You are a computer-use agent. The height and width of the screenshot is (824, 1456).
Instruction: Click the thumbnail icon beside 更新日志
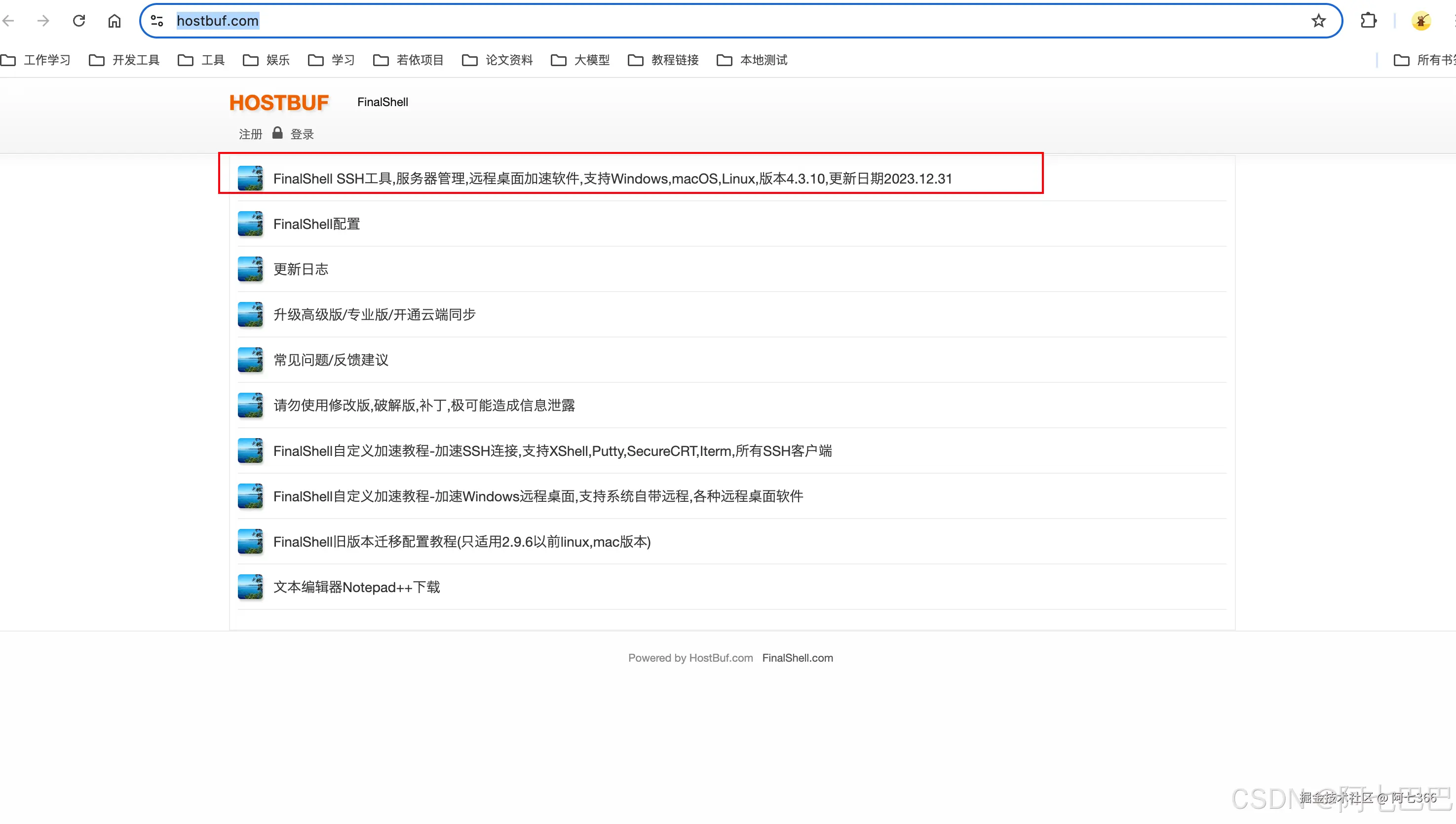coord(250,269)
